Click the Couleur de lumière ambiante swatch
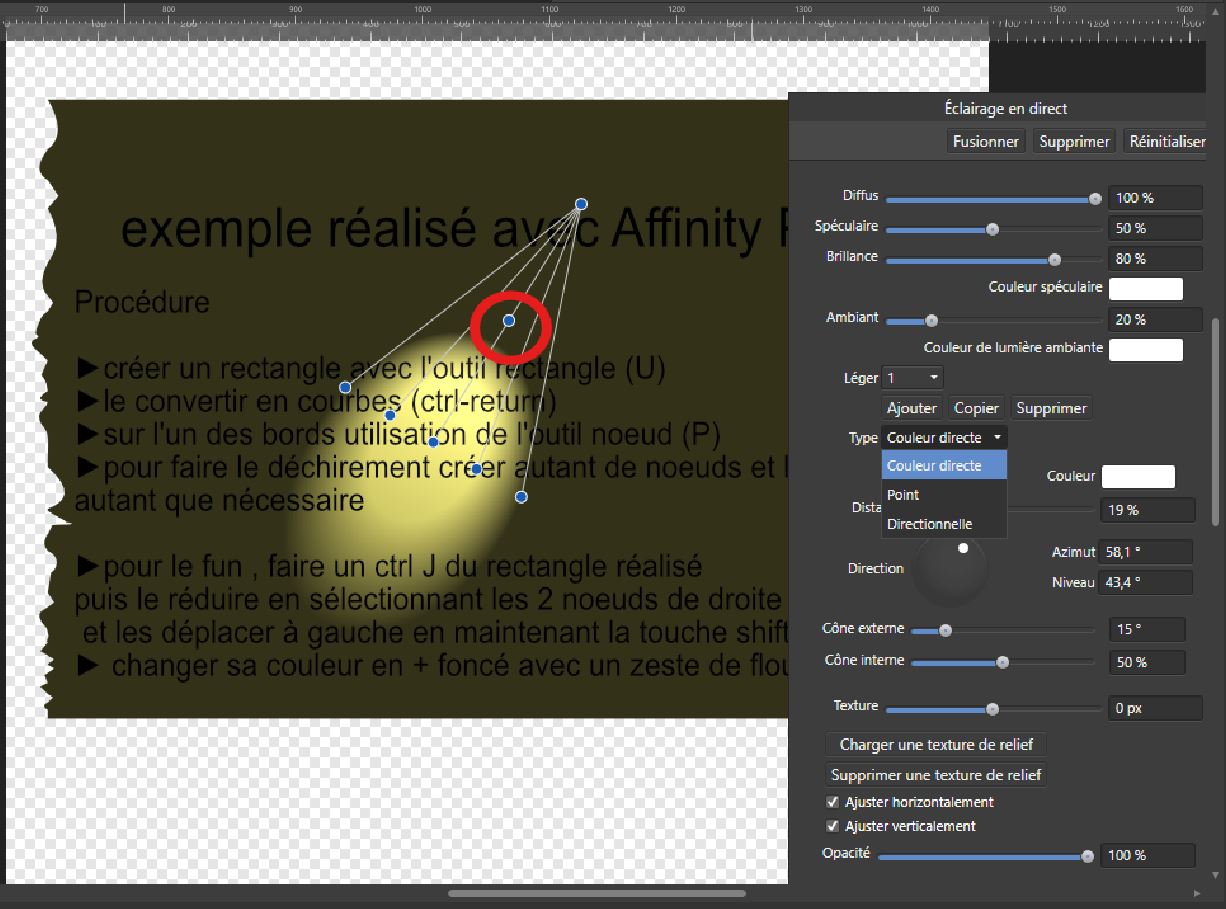 pos(1146,350)
